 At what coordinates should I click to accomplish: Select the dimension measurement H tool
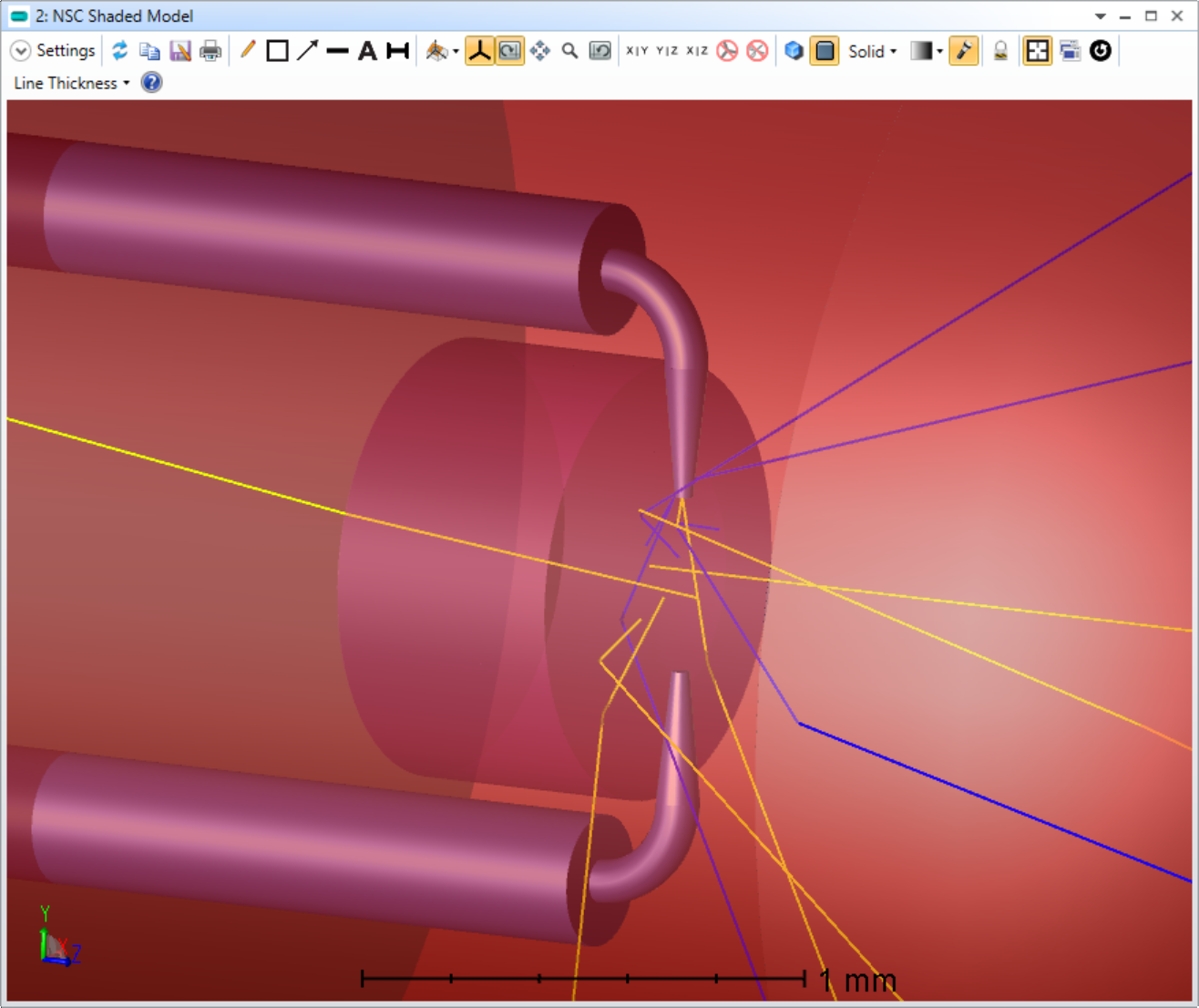(397, 51)
